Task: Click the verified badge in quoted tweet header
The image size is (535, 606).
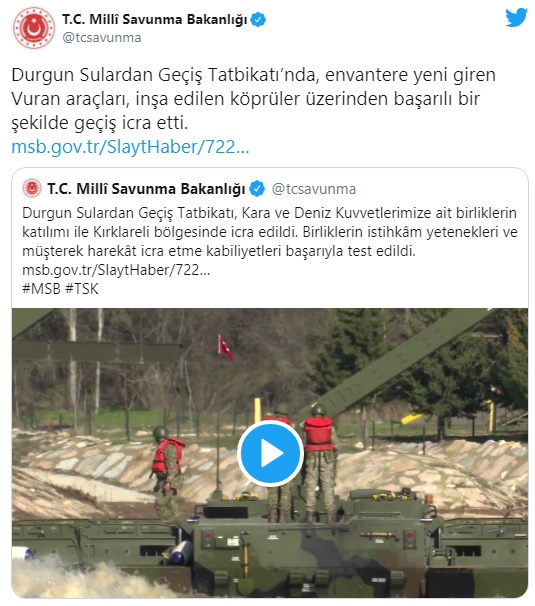Action: pos(257,189)
